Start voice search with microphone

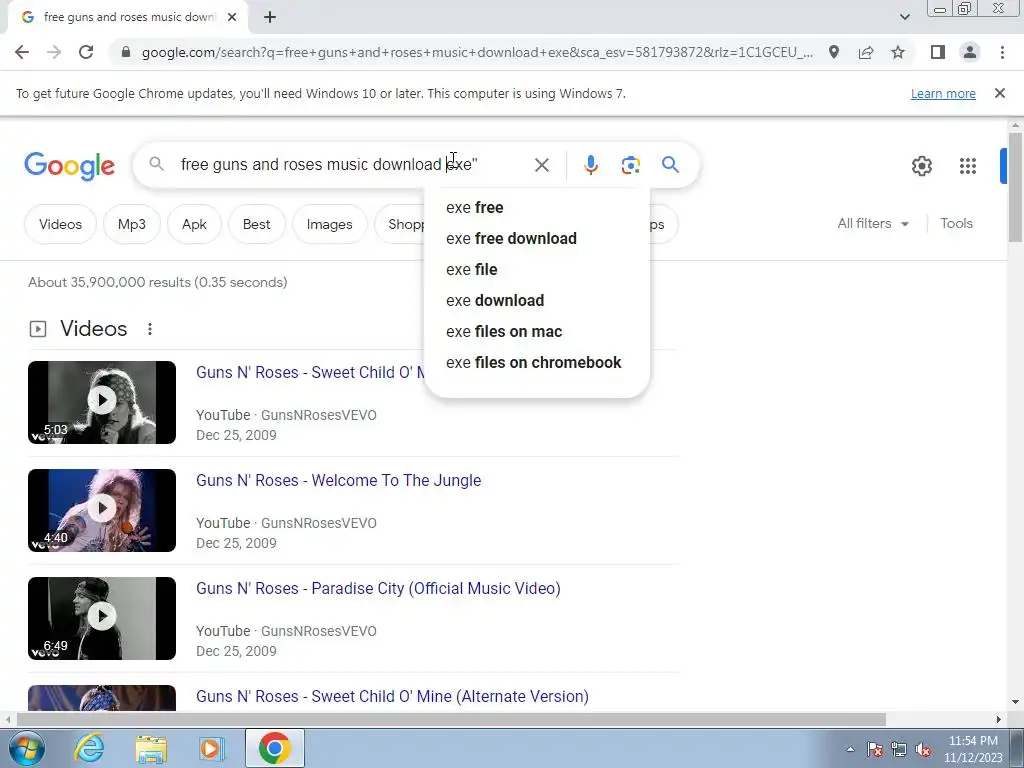coord(590,165)
